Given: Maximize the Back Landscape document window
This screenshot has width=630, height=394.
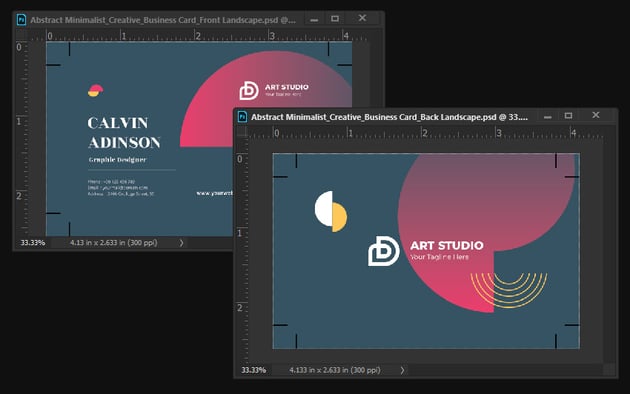Looking at the screenshot, I should click(x=568, y=116).
